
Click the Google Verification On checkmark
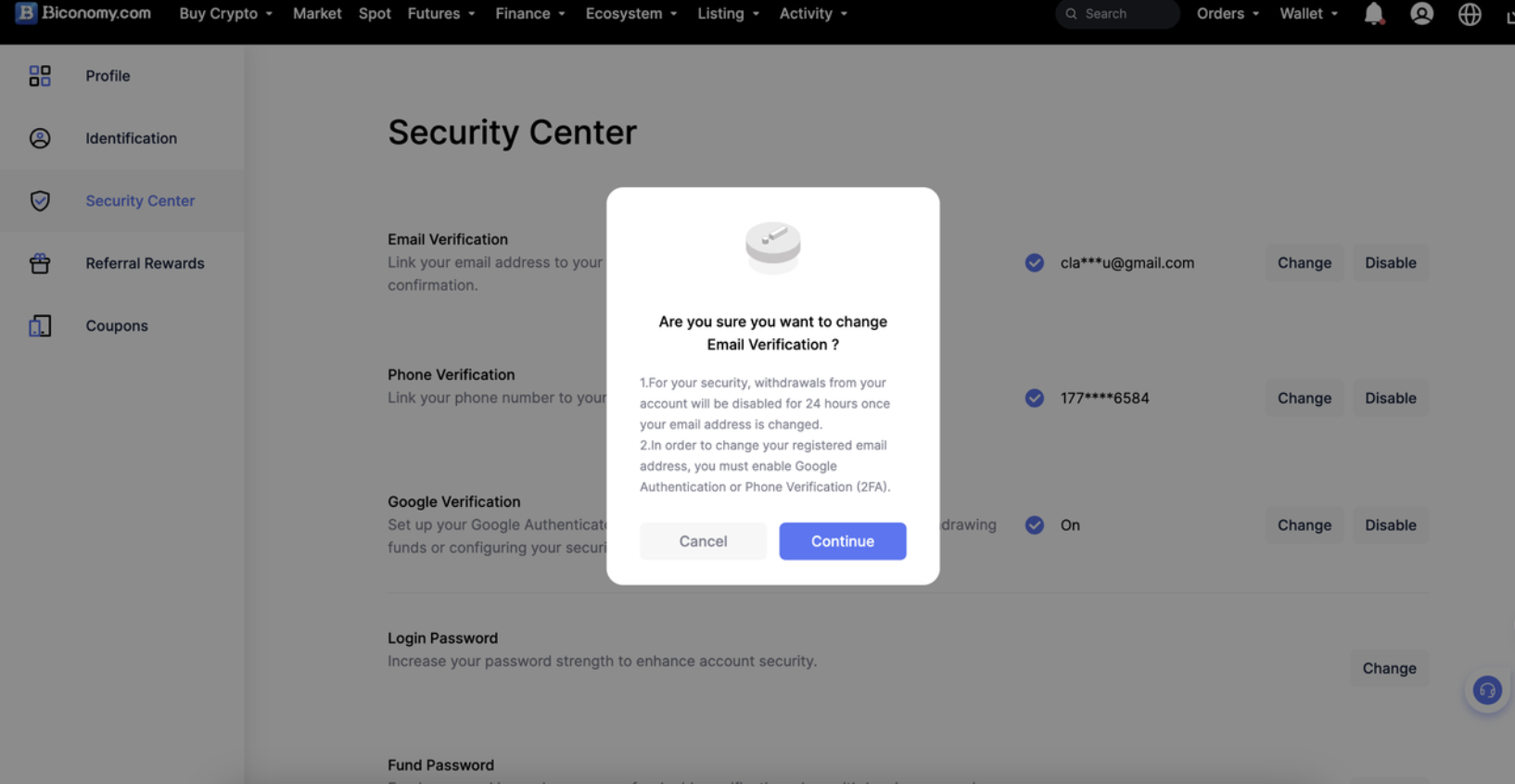point(1035,525)
